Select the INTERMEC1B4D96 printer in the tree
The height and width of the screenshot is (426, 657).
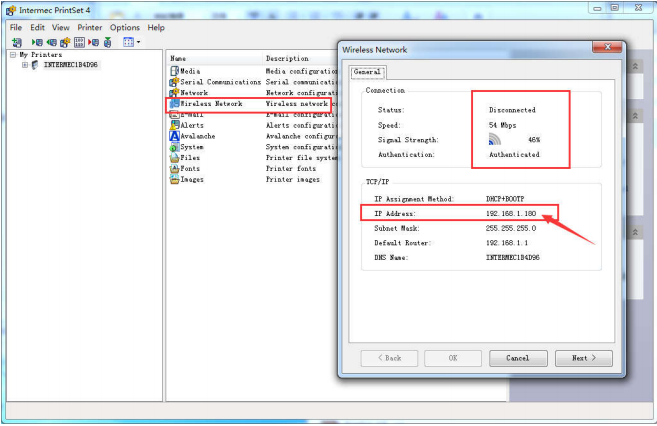click(70, 65)
